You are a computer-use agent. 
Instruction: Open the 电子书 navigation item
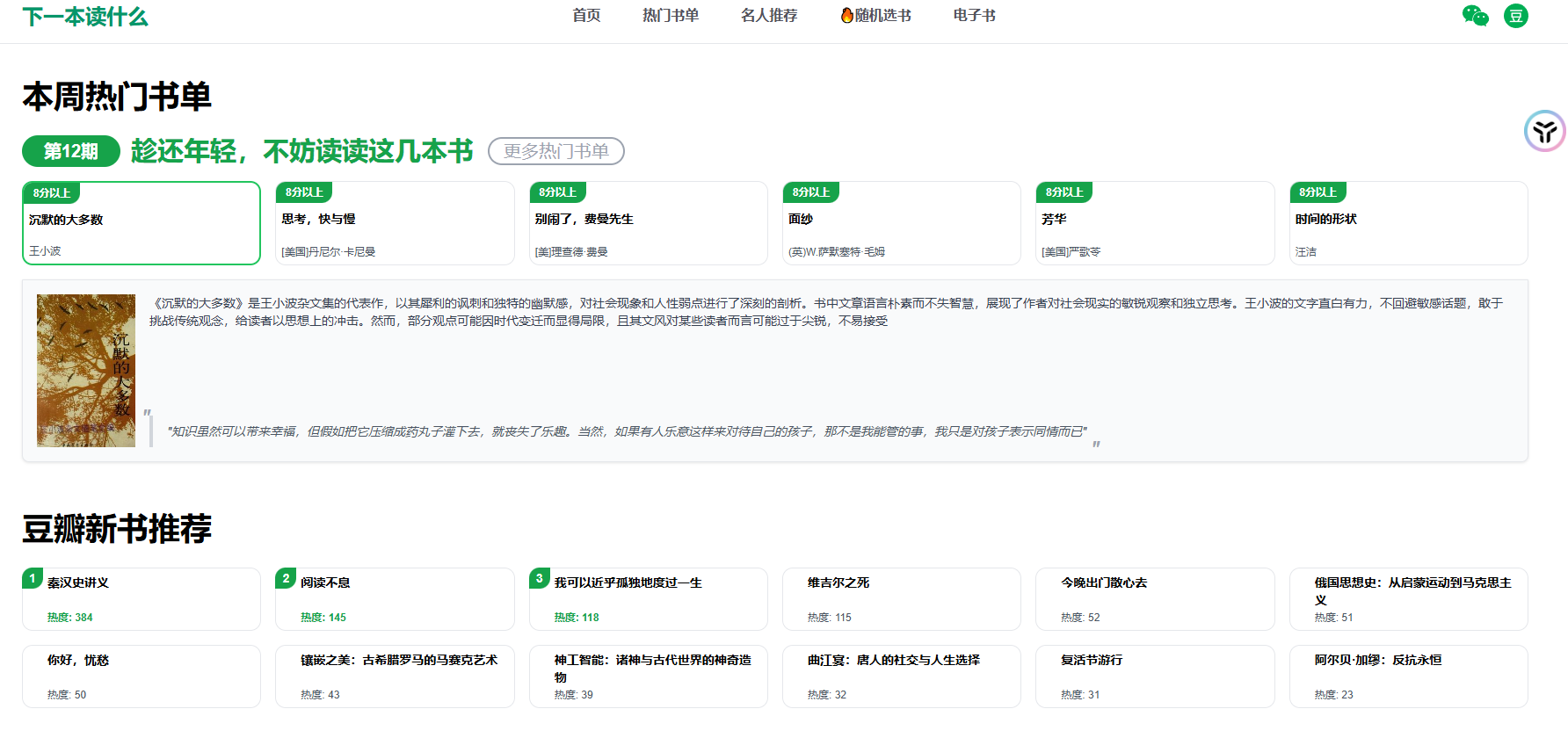pyautogui.click(x=975, y=15)
